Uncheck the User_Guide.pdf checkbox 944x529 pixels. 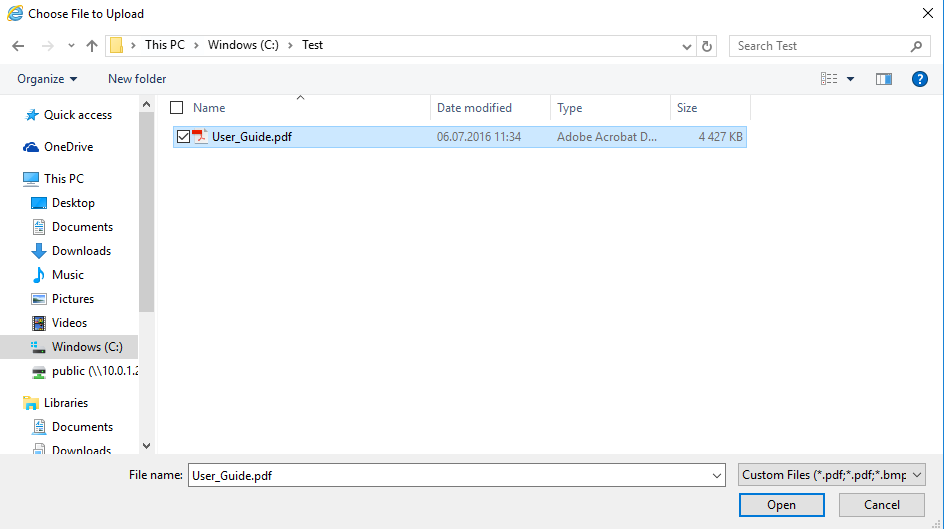(182, 137)
